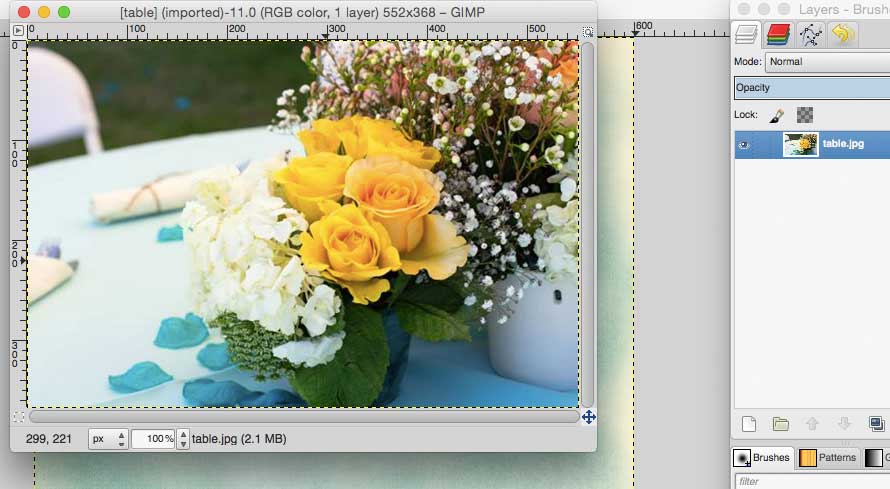Click the navigation cross-arrows icon
The image size is (890, 489).
point(589,417)
